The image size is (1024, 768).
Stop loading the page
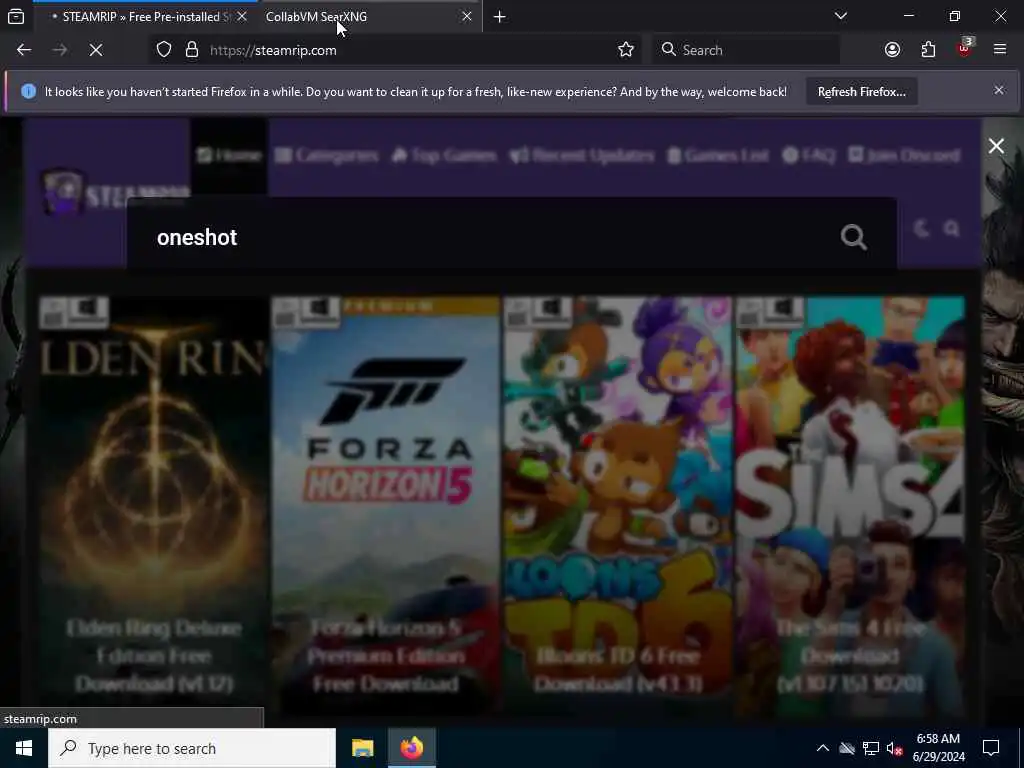(x=95, y=50)
